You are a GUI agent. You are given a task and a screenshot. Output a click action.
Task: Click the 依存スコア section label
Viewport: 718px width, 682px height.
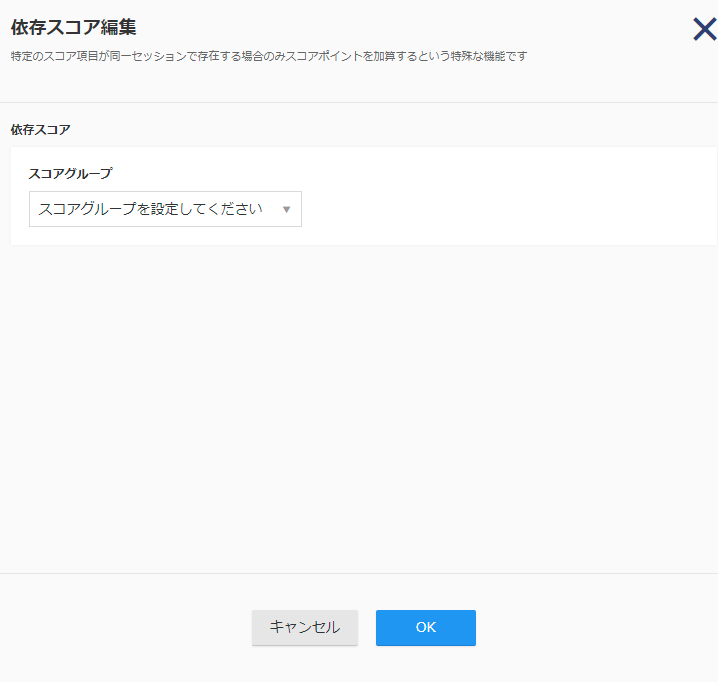click(x=40, y=130)
